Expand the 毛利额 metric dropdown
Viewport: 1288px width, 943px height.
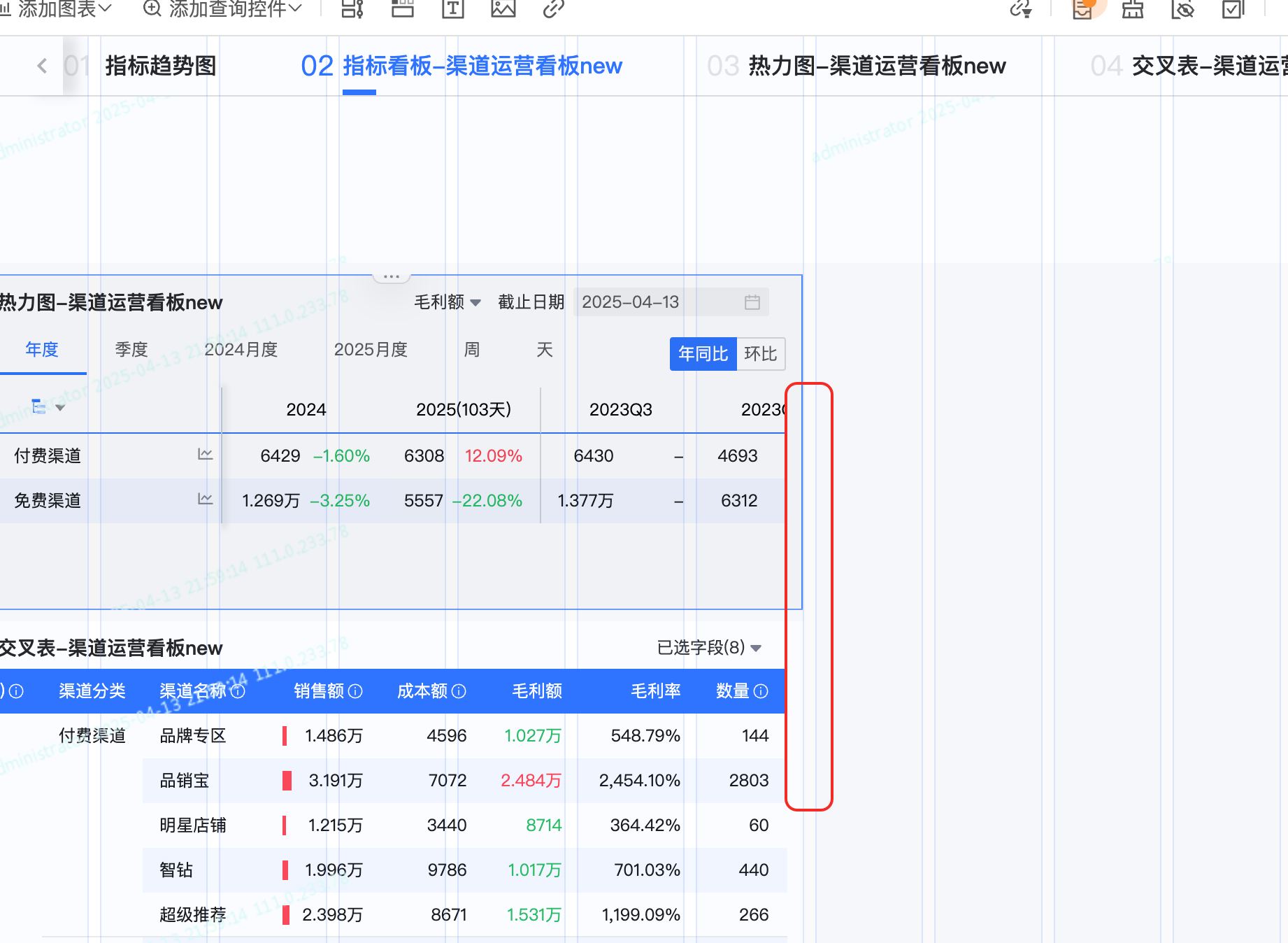pyautogui.click(x=448, y=302)
